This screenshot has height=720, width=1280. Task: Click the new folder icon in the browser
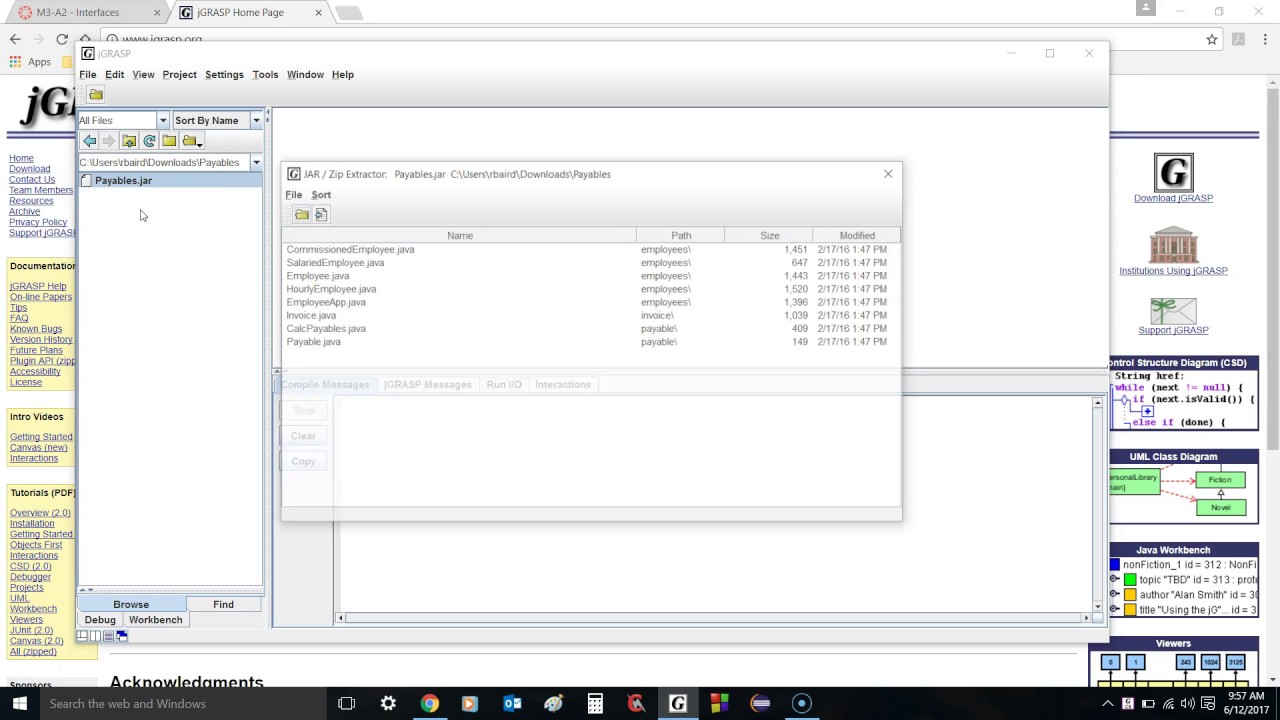coord(169,141)
